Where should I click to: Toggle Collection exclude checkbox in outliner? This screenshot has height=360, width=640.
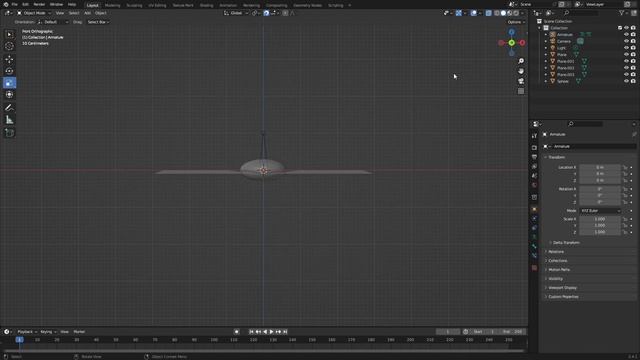(x=620, y=28)
